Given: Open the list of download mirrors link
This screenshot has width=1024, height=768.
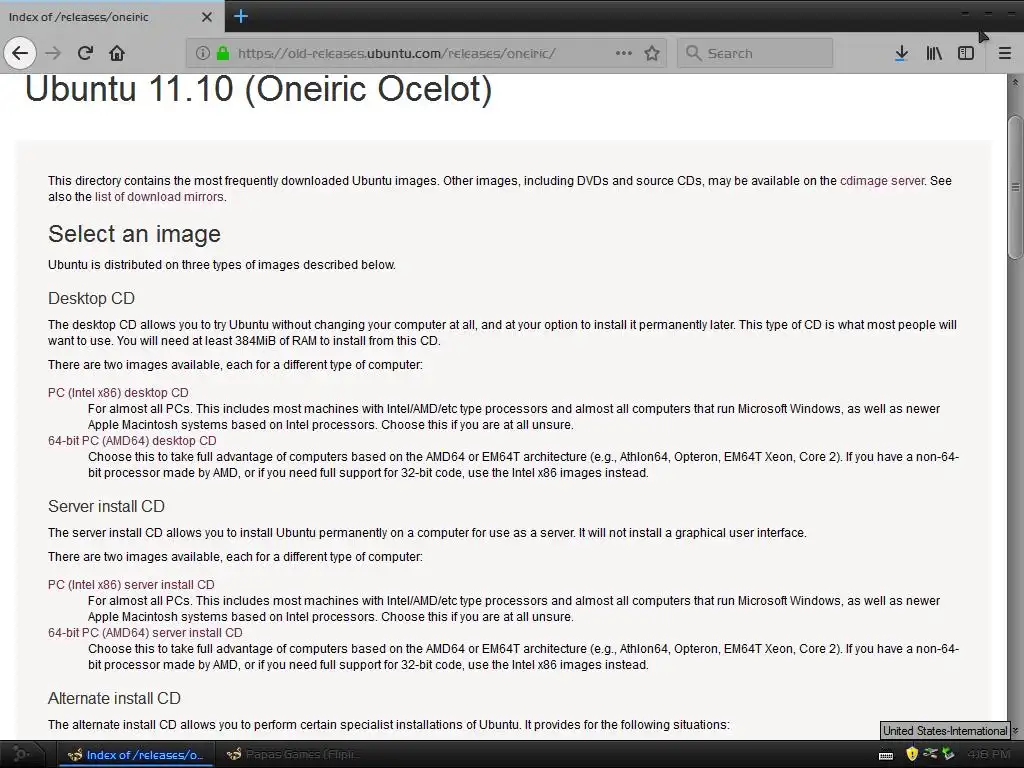Looking at the screenshot, I should tap(159, 197).
